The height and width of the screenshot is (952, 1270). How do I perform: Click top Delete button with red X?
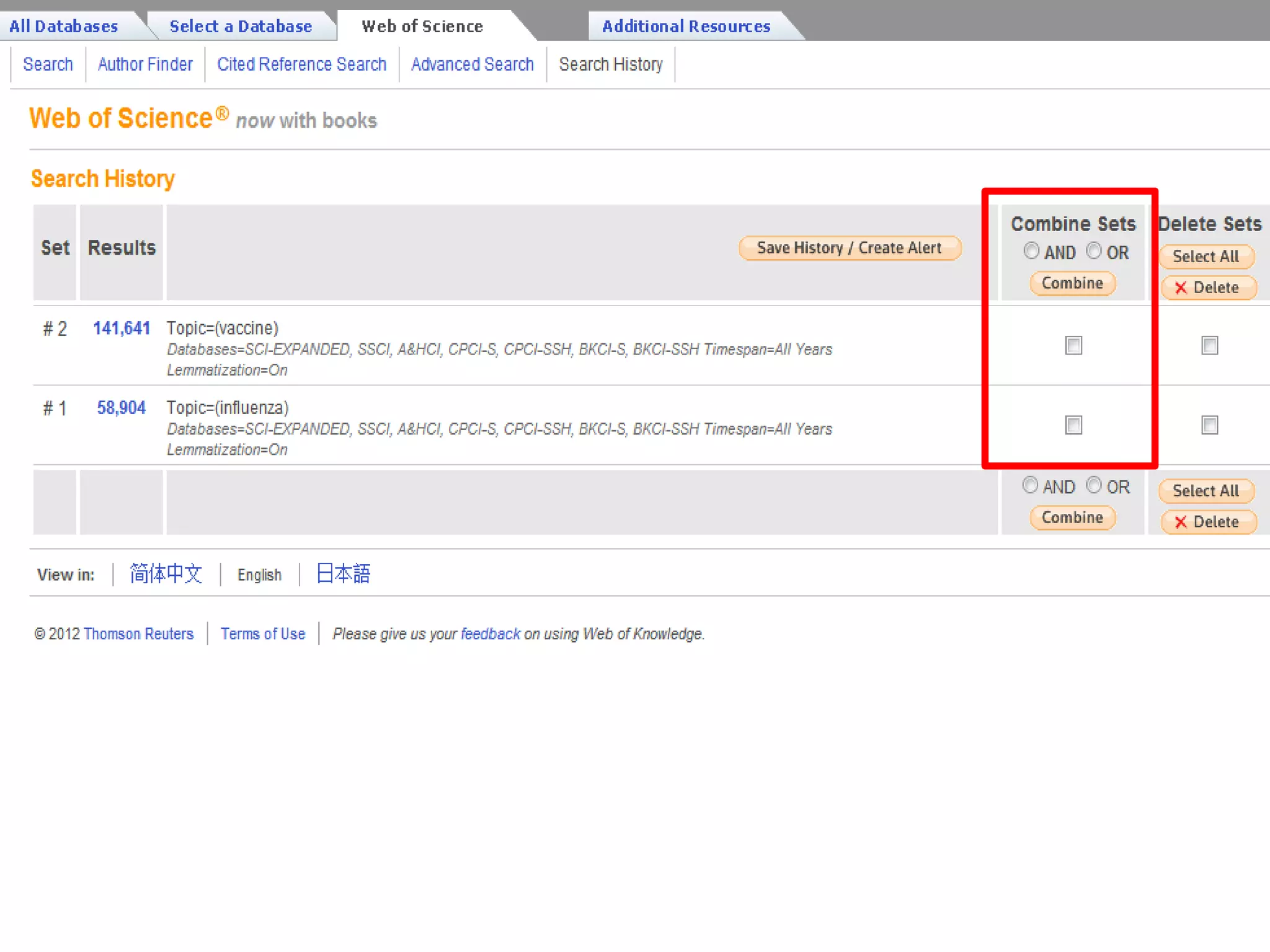pyautogui.click(x=1208, y=288)
